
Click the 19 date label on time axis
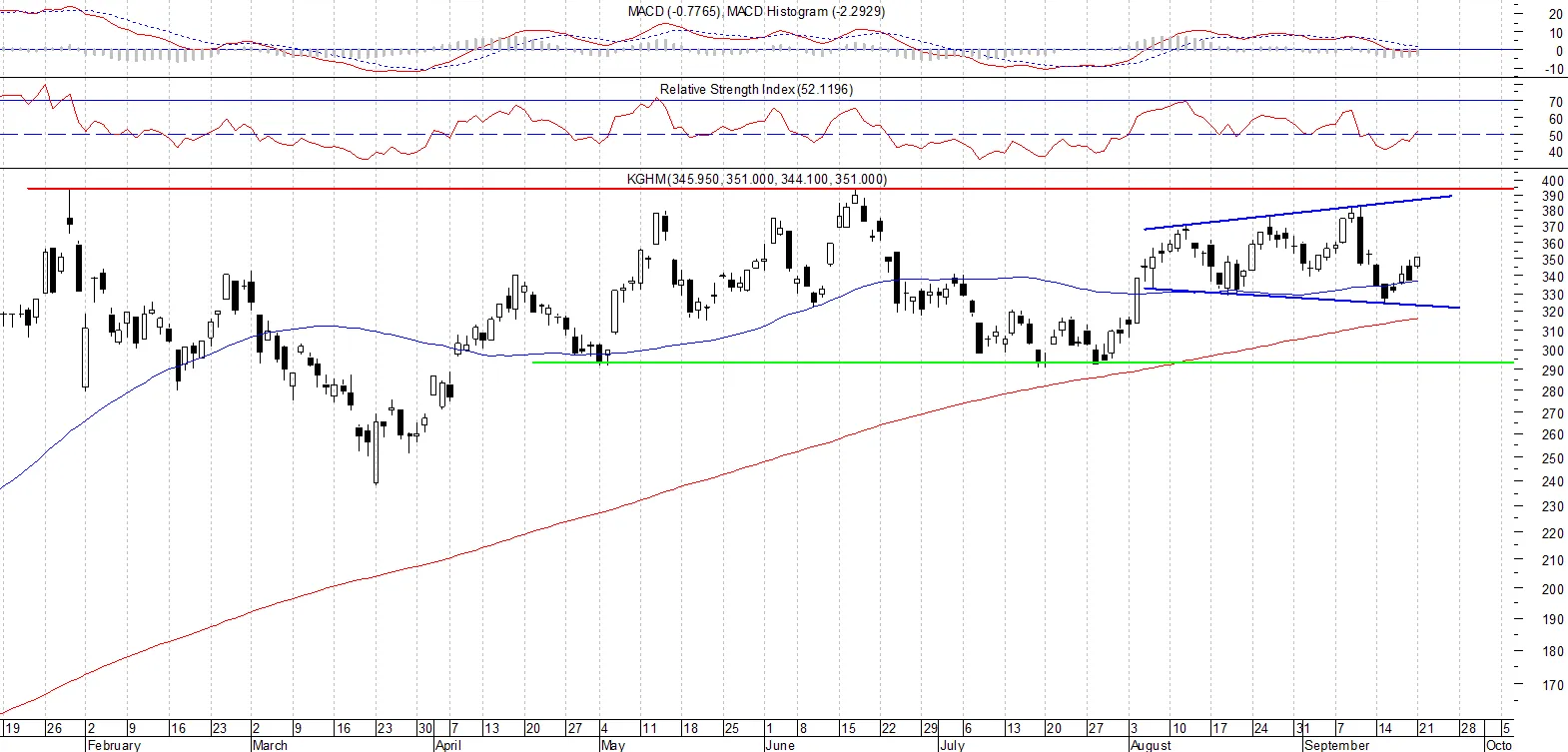tap(13, 728)
